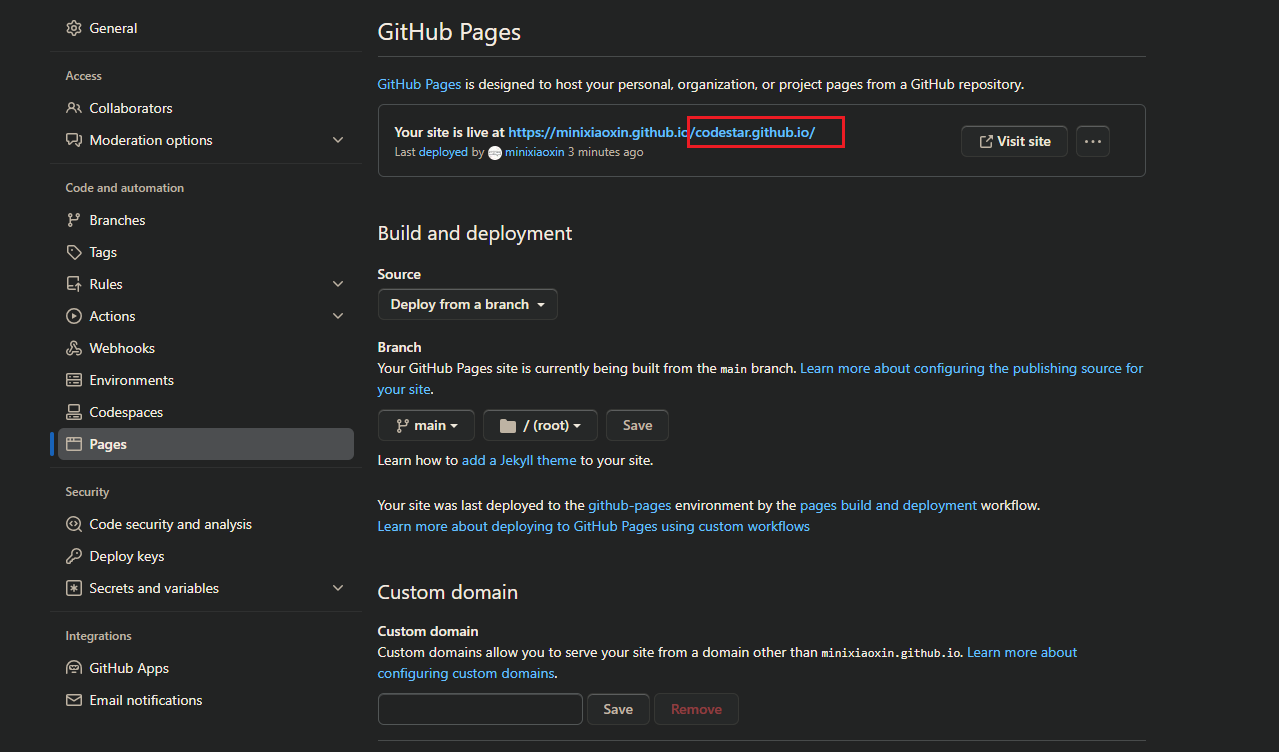Click the 'deployed' link under the site URL
1279x752 pixels.
[x=443, y=152]
